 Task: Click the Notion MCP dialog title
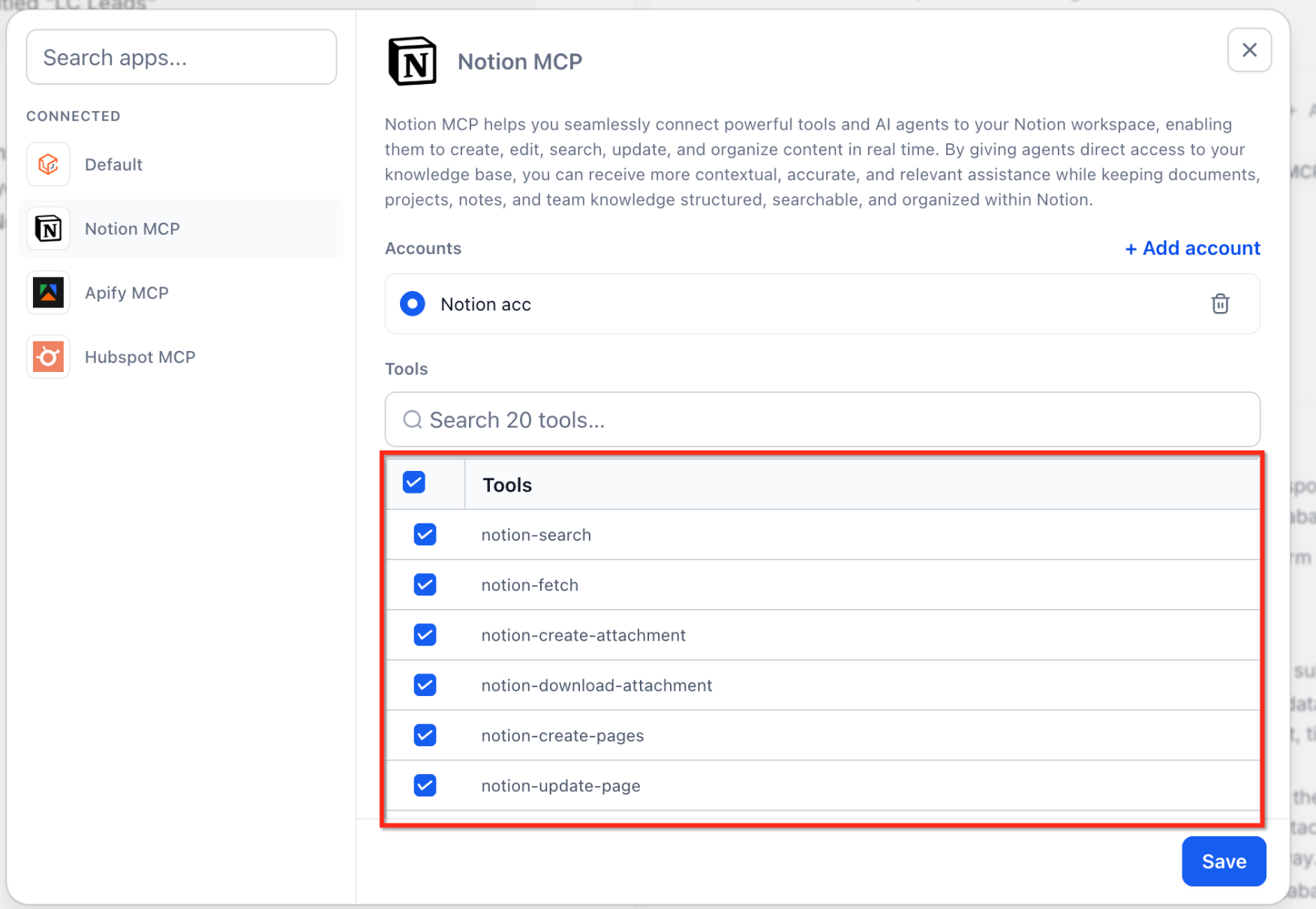tap(520, 61)
